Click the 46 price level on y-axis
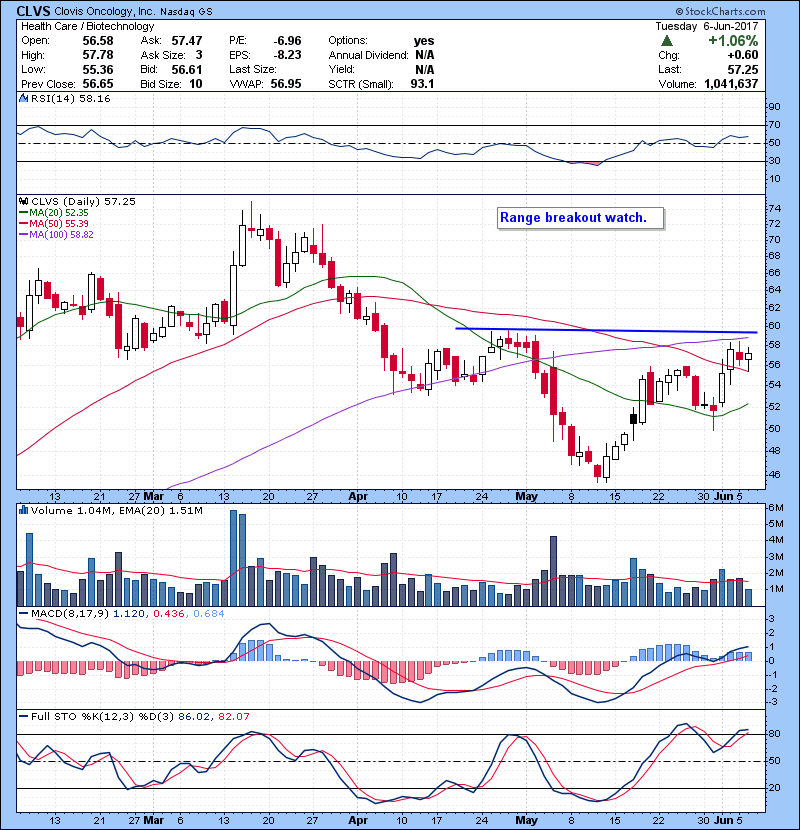Screen dimensions: 800x830 (774, 474)
